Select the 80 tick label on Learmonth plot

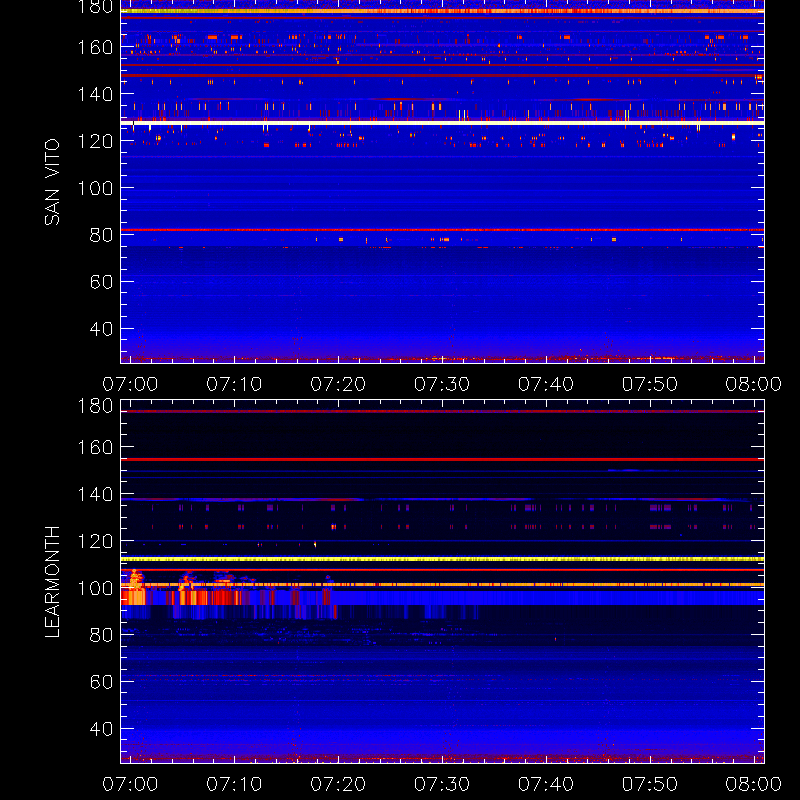[101, 635]
